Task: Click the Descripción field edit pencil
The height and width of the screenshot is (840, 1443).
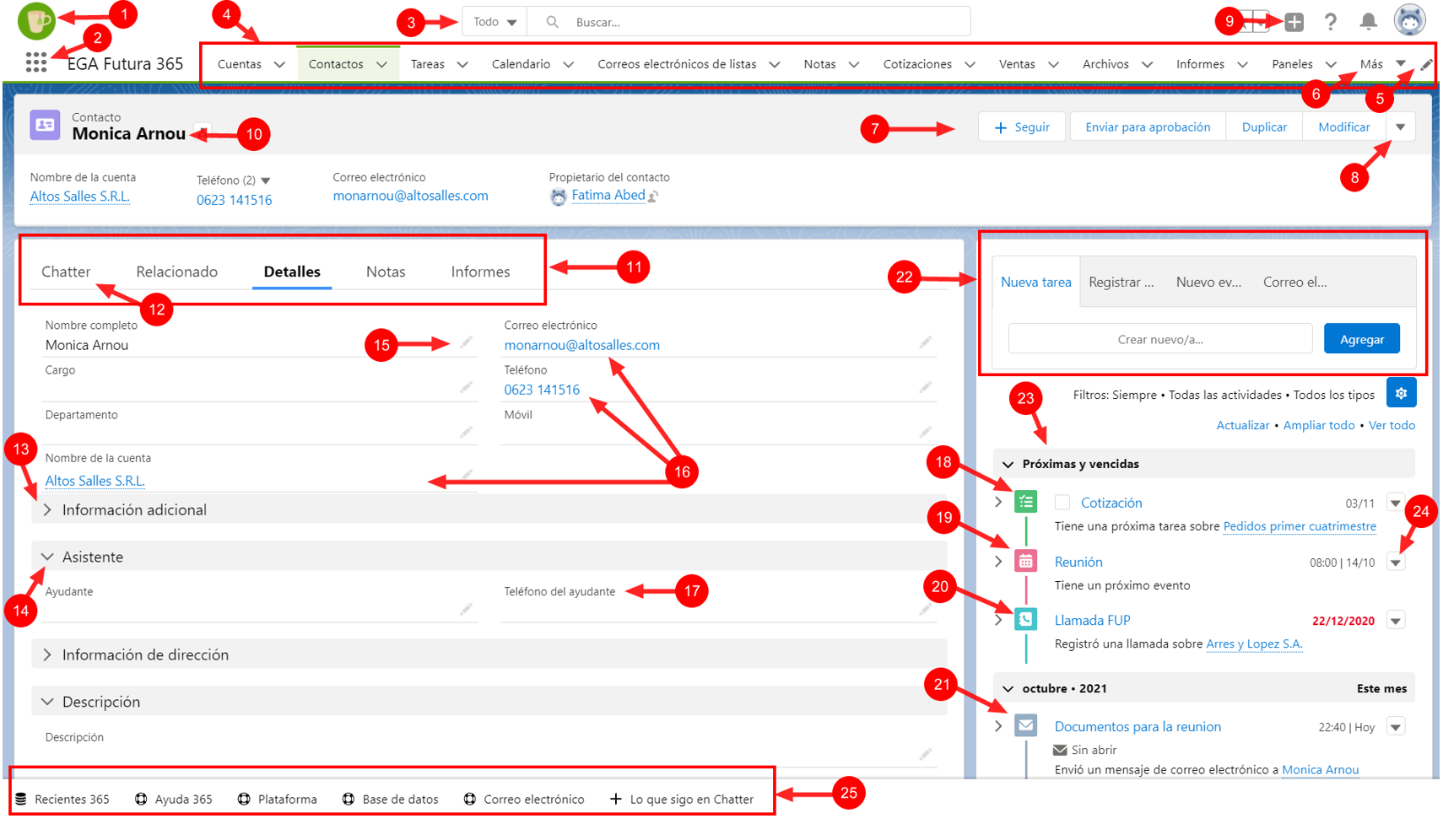Action: pos(926,754)
